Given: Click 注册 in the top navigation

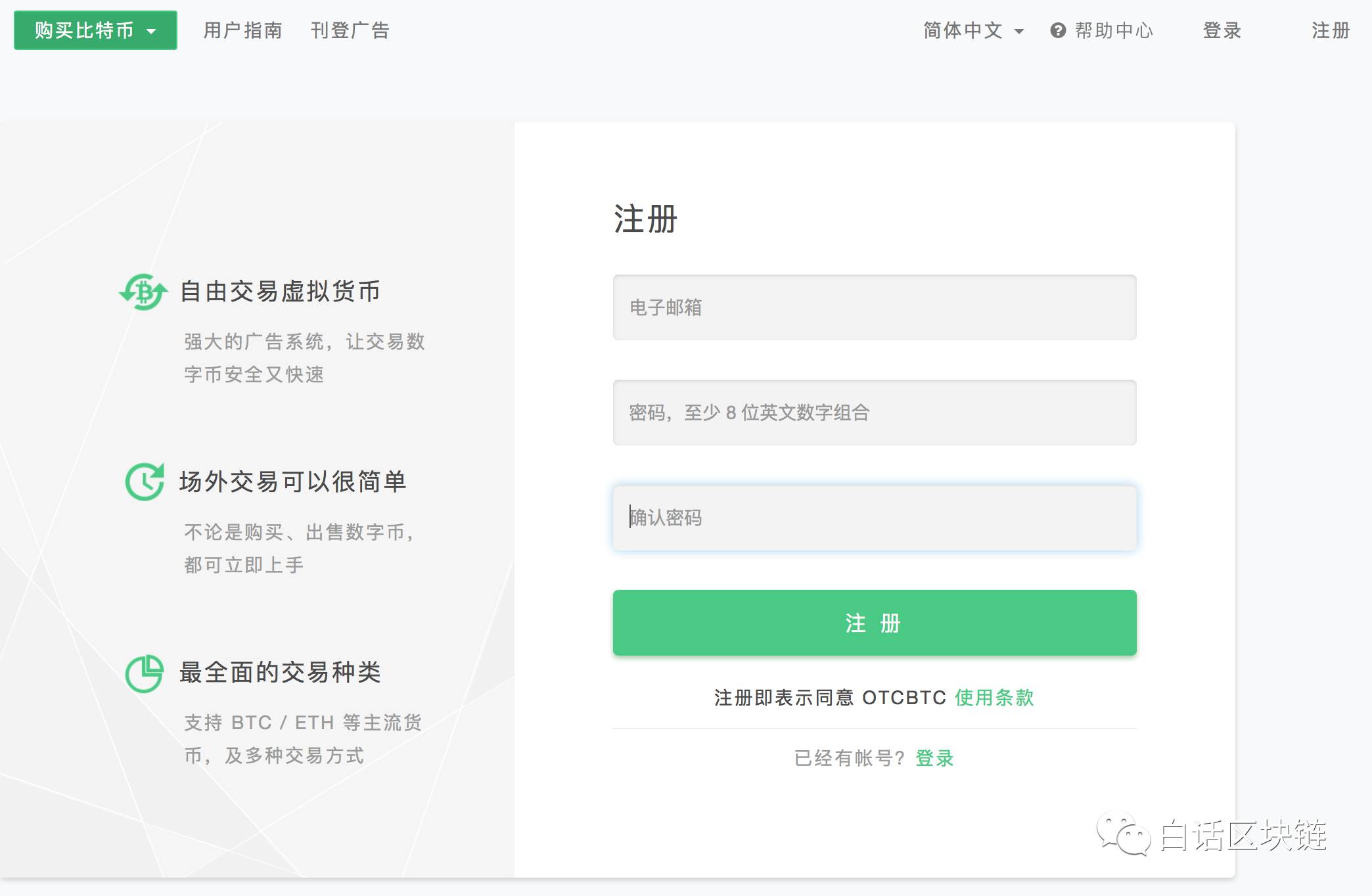Looking at the screenshot, I should pyautogui.click(x=1330, y=30).
